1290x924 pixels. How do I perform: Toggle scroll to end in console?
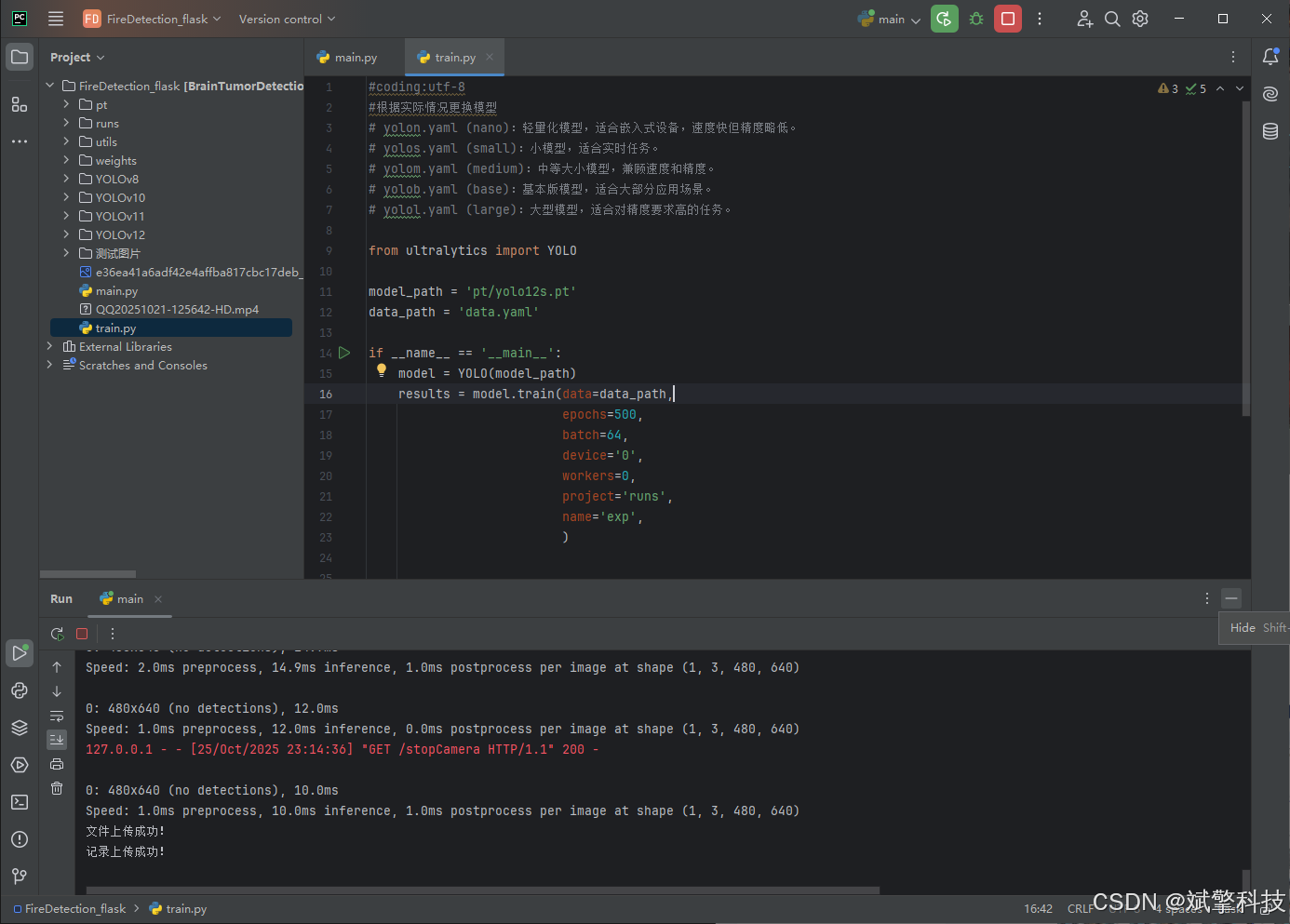click(x=57, y=740)
